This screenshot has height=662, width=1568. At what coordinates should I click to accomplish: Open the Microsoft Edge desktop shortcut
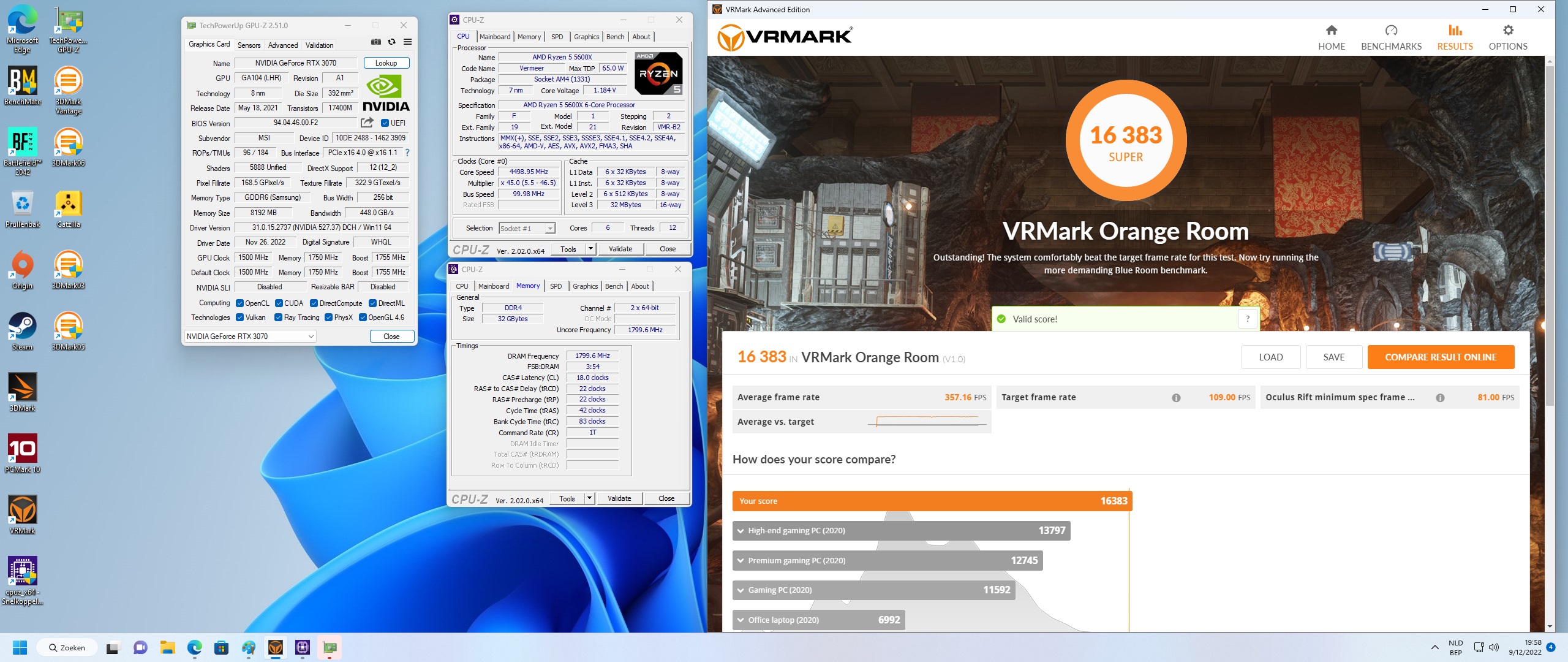coord(22,29)
